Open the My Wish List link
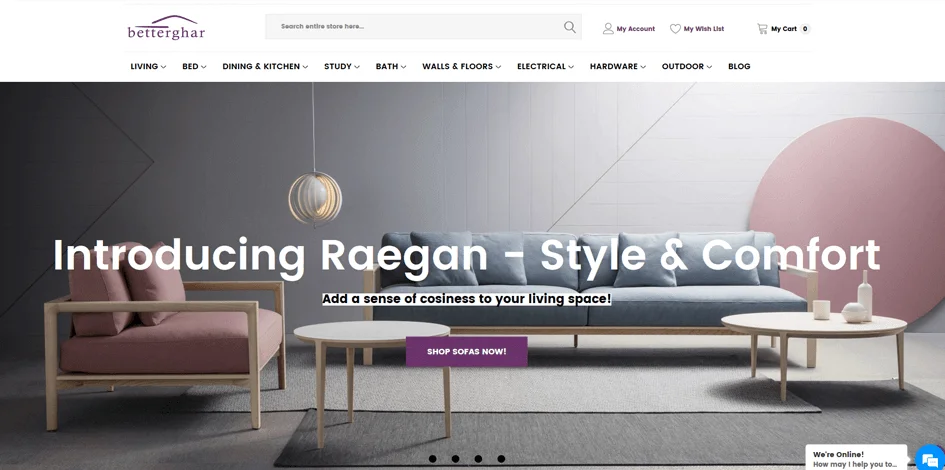This screenshot has width=945, height=470. (703, 28)
